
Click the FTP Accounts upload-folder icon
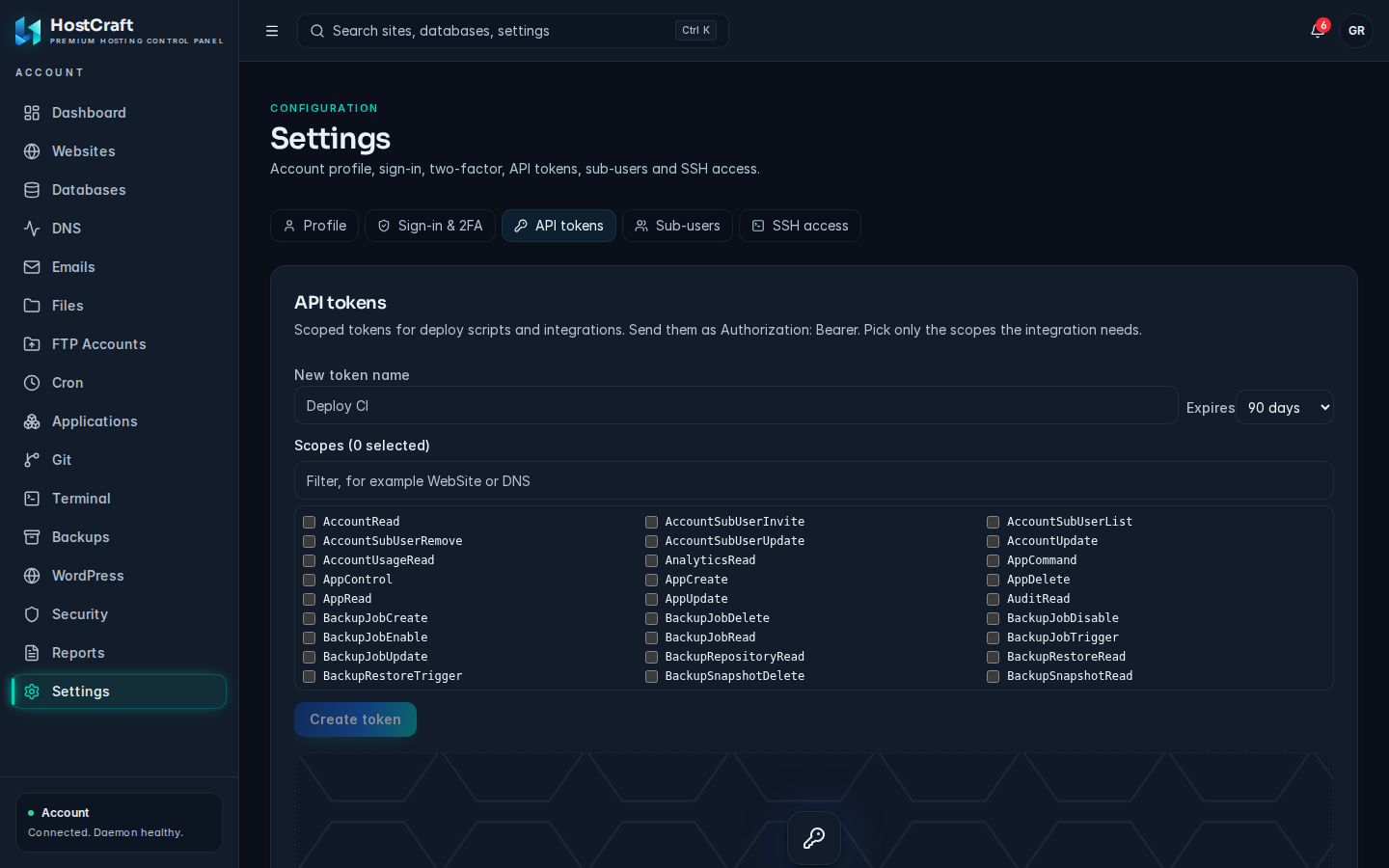(x=32, y=344)
